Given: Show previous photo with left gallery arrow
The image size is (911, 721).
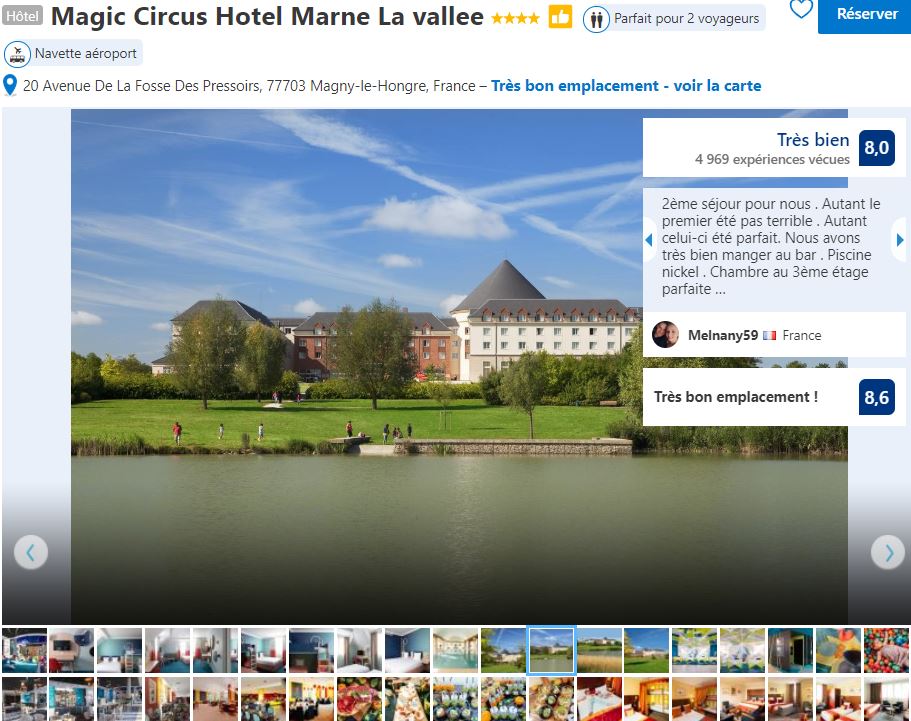Looking at the screenshot, I should [x=31, y=552].
